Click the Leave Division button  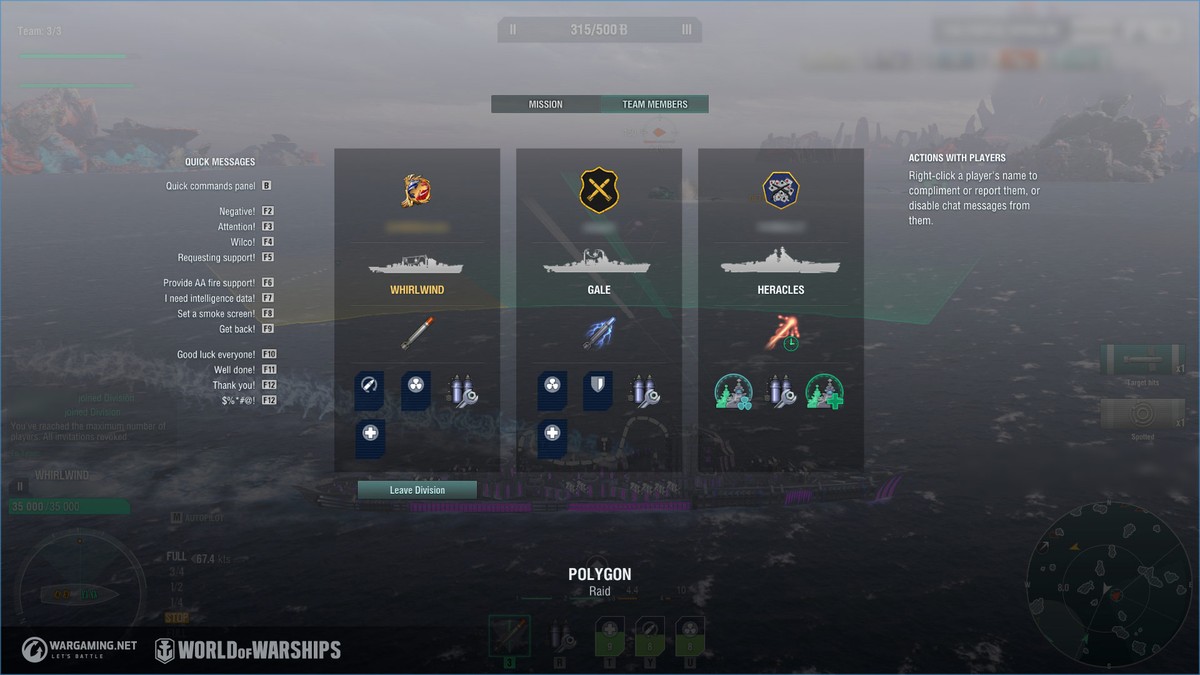click(x=417, y=490)
